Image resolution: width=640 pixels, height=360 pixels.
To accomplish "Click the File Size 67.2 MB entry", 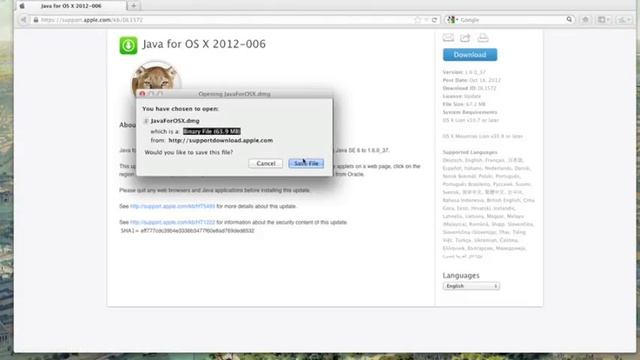I will pos(464,104).
